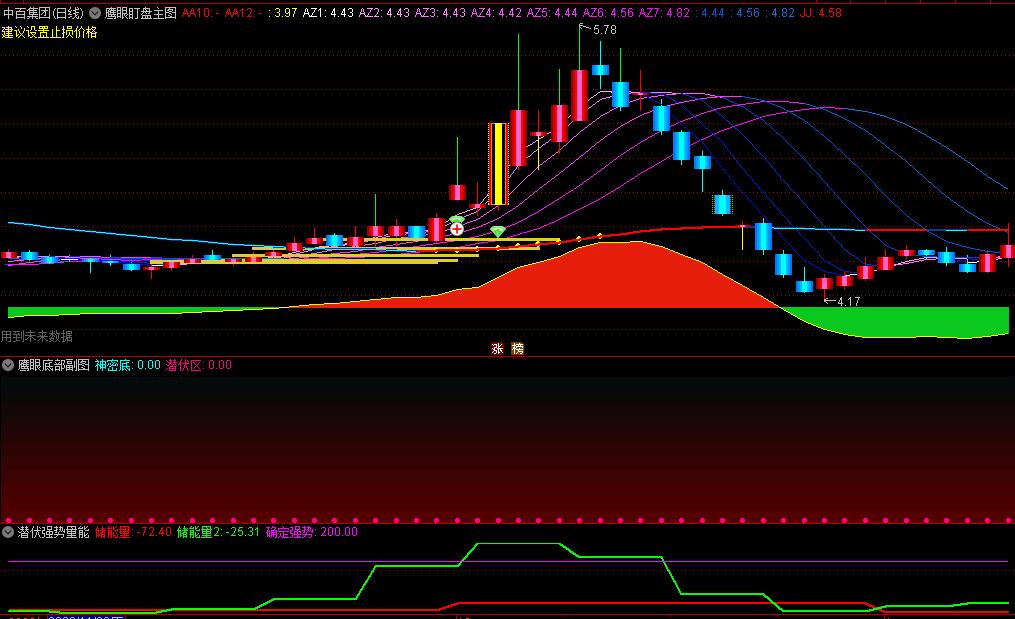This screenshot has width=1015, height=619.
Task: Click the 中百集团(日线) stock title
Action: [x=43, y=13]
